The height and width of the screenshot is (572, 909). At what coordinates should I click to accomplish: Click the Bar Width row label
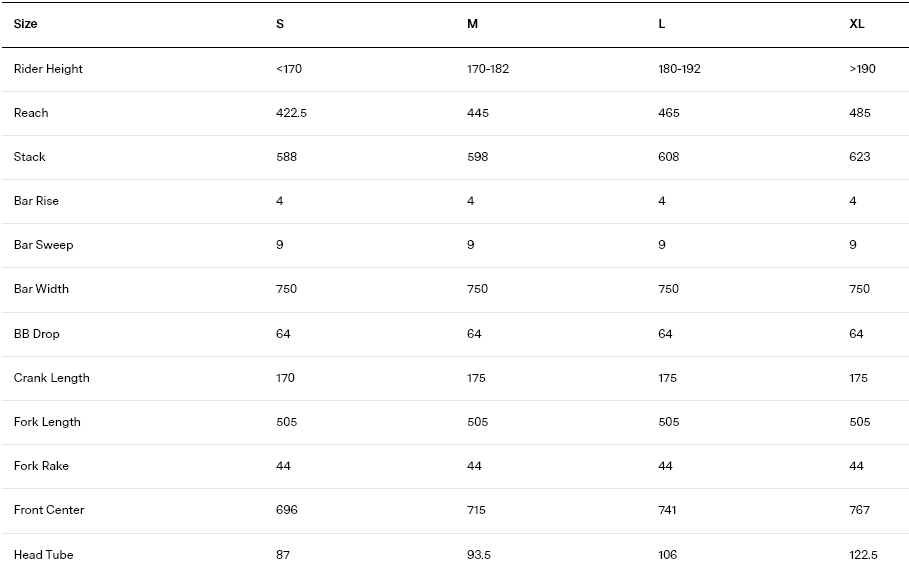coord(41,289)
